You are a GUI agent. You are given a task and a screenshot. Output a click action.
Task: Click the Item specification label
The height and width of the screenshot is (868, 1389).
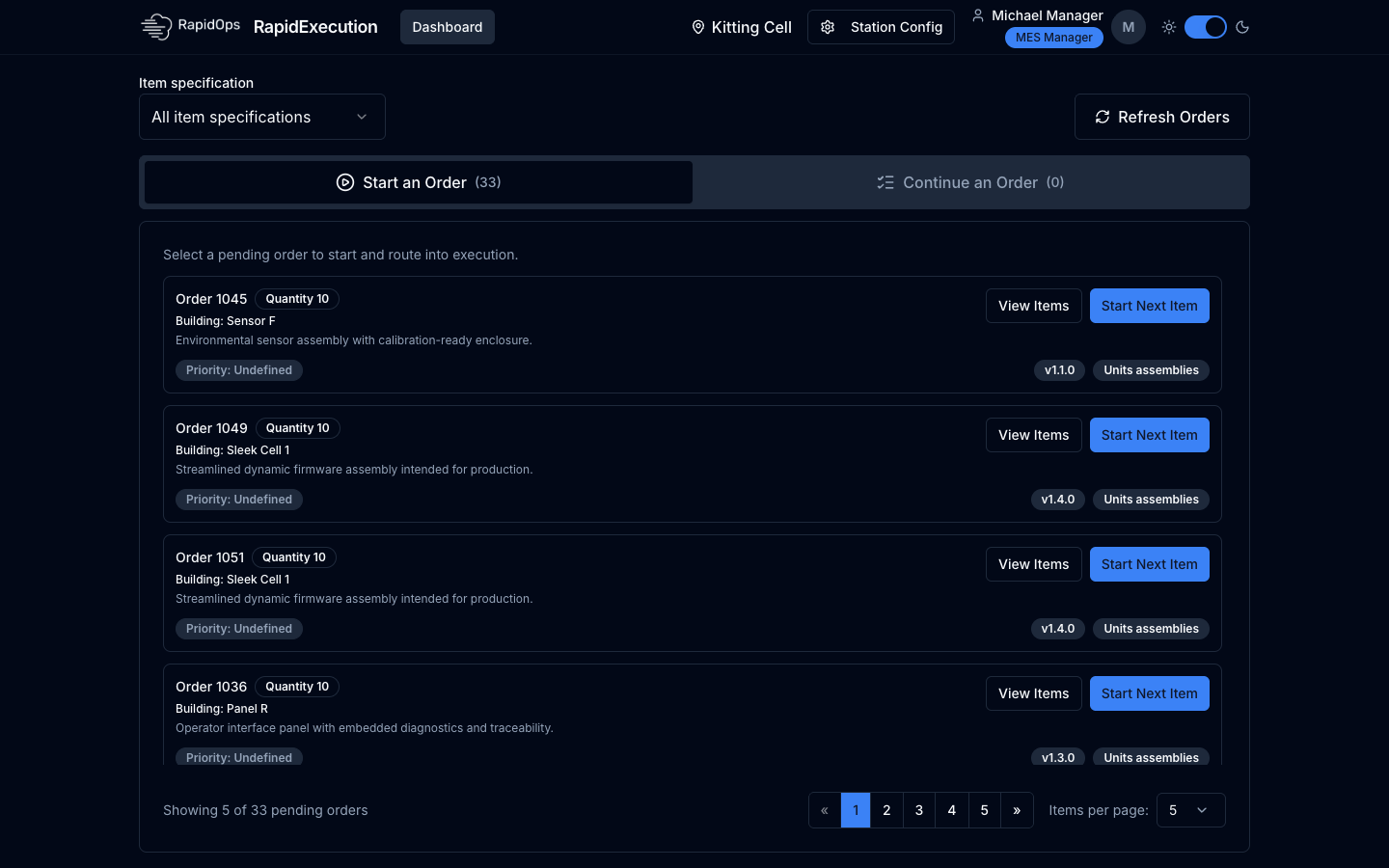click(196, 83)
